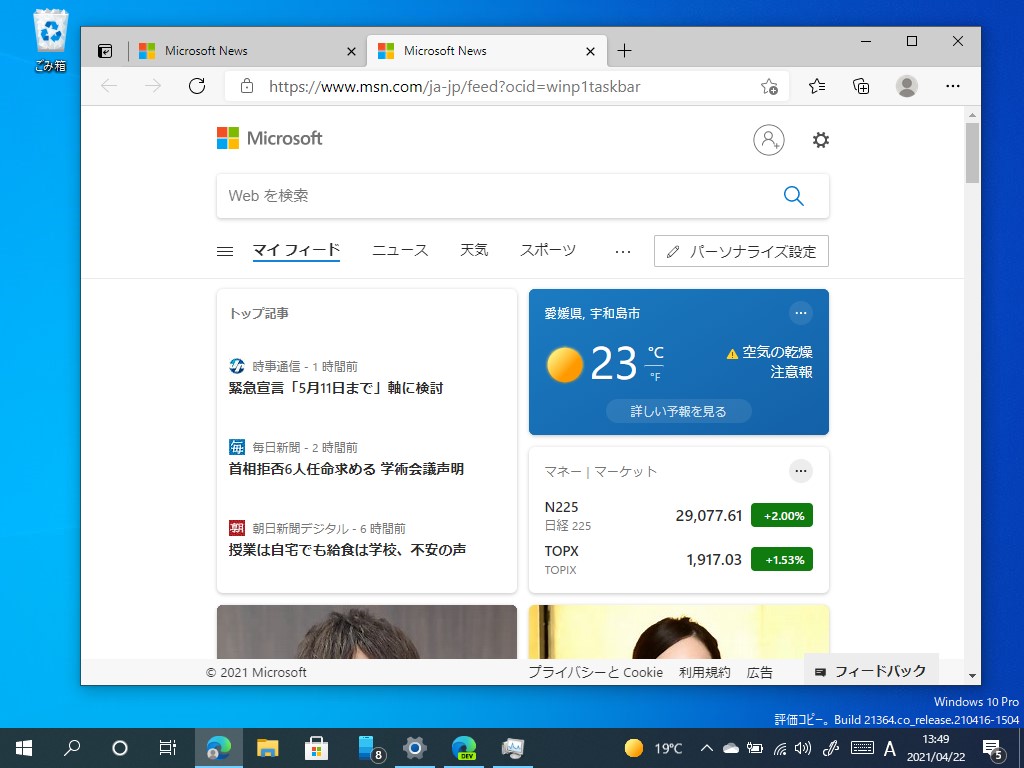Image resolution: width=1024 pixels, height=768 pixels.
Task: Click the magnifier icon to search
Action: [x=793, y=195]
